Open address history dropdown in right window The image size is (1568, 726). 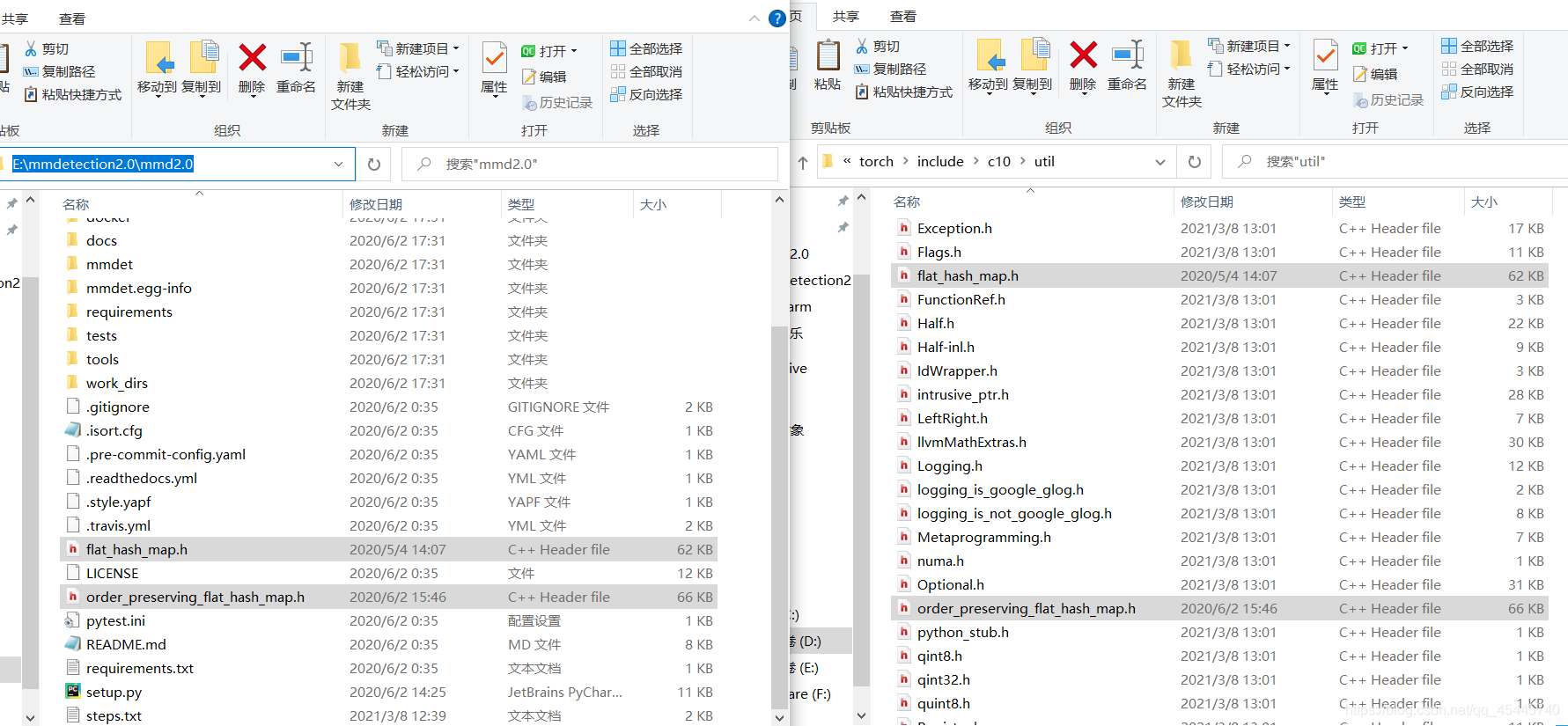[1160, 162]
